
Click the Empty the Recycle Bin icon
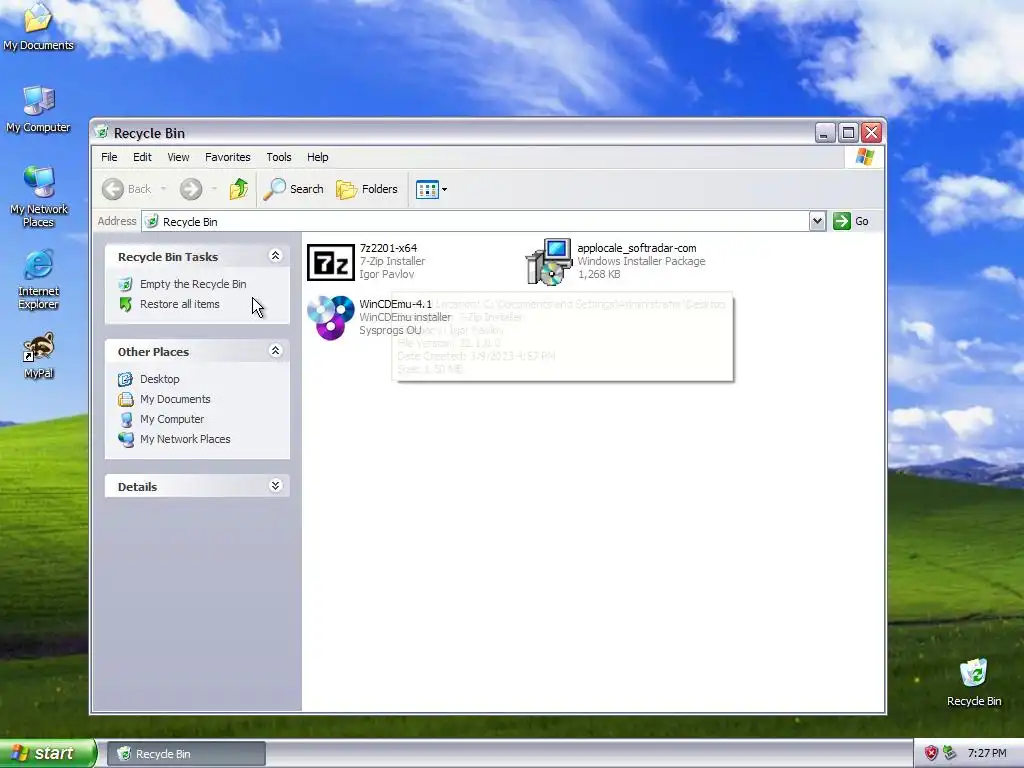click(x=125, y=284)
